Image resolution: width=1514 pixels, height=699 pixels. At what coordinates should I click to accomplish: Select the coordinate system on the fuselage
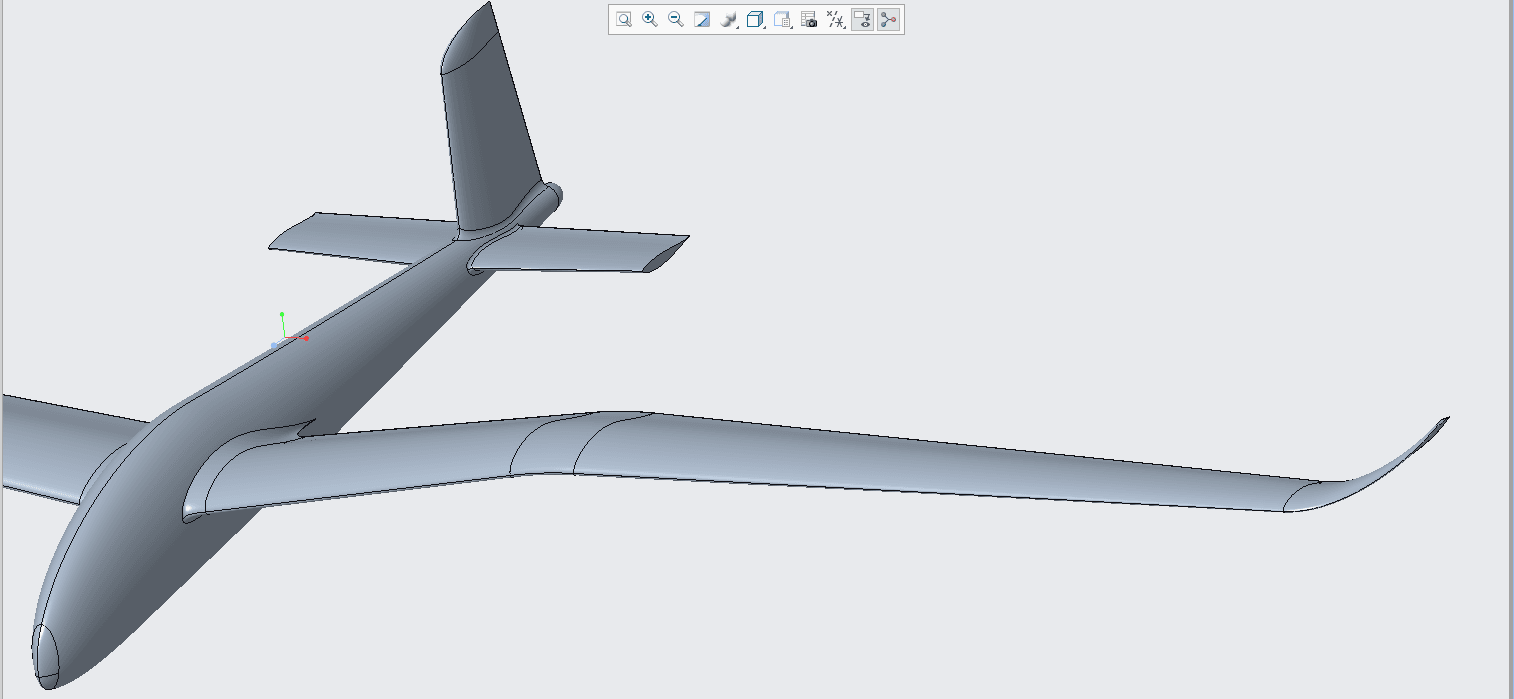pos(286,337)
